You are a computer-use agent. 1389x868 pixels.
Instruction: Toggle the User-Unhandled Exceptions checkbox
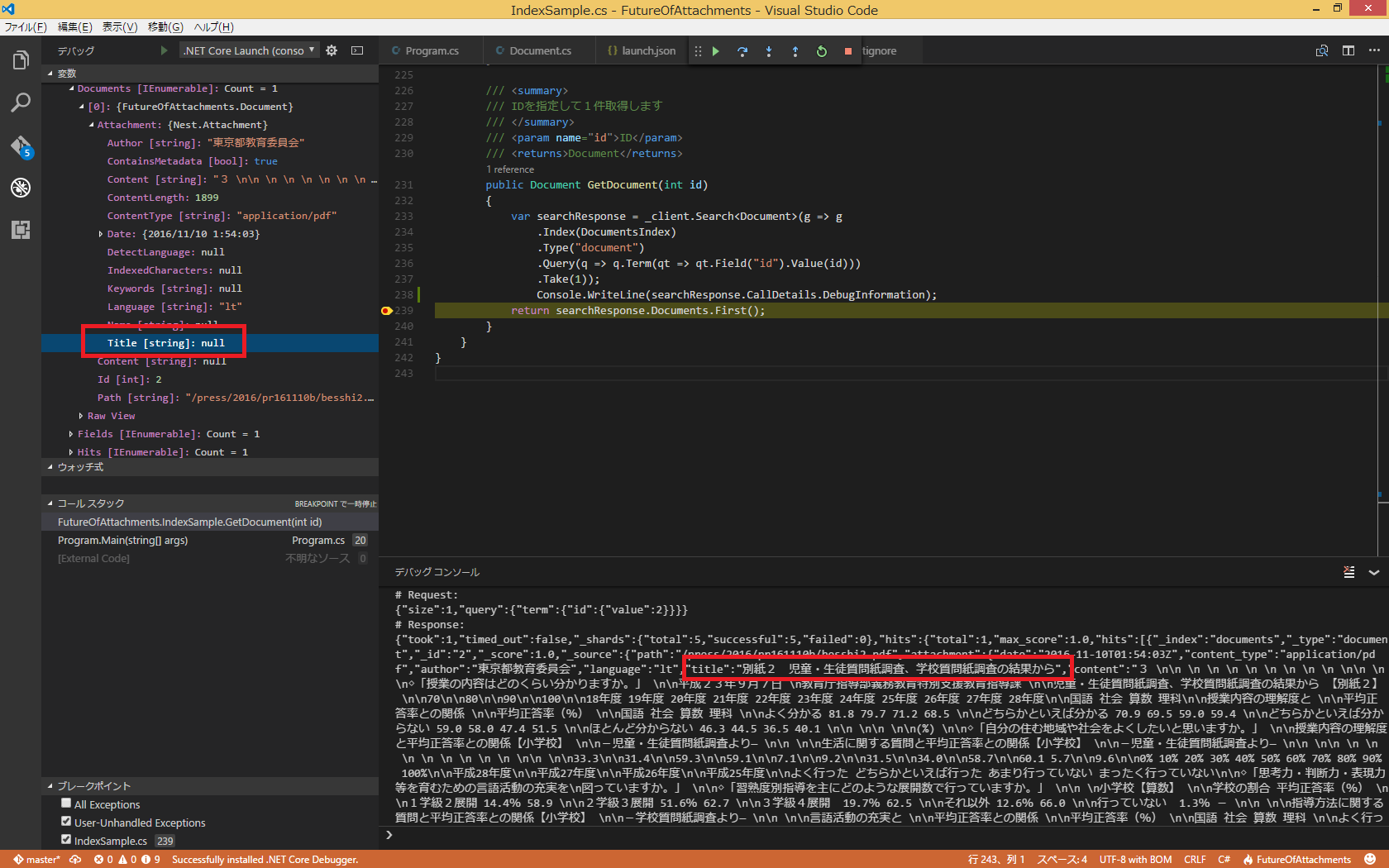(66, 822)
